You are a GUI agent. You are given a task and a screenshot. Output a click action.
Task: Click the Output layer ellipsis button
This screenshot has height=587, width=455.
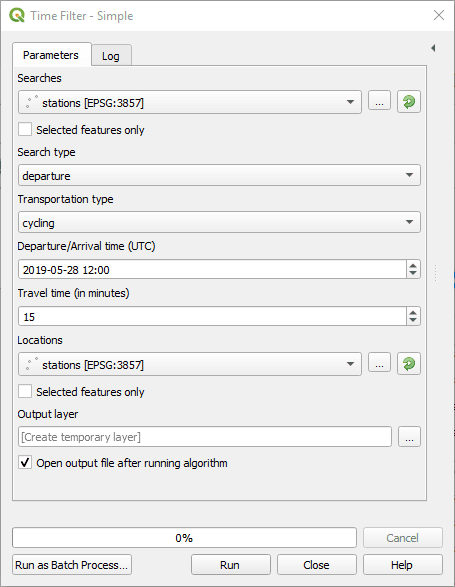(409, 437)
